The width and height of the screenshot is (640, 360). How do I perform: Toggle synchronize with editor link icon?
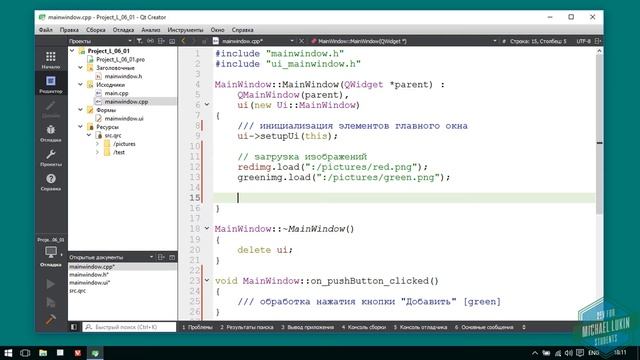point(150,41)
